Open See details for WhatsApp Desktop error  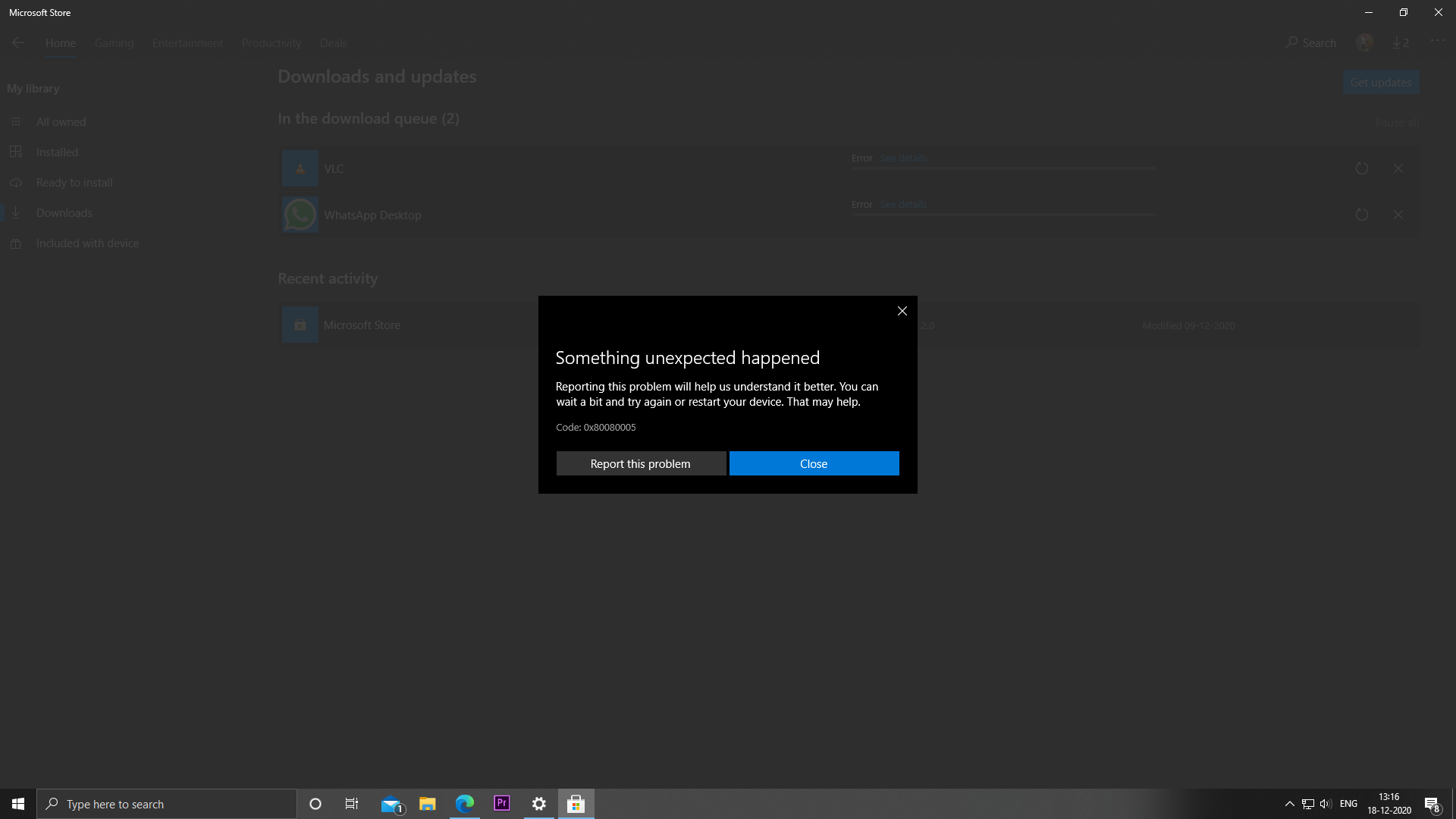tap(903, 204)
